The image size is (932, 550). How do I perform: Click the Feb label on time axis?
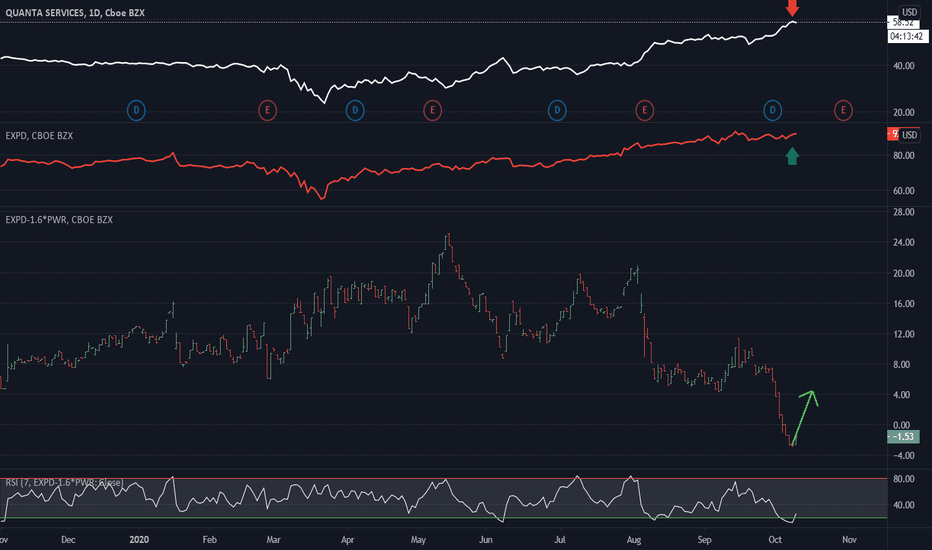pos(209,540)
